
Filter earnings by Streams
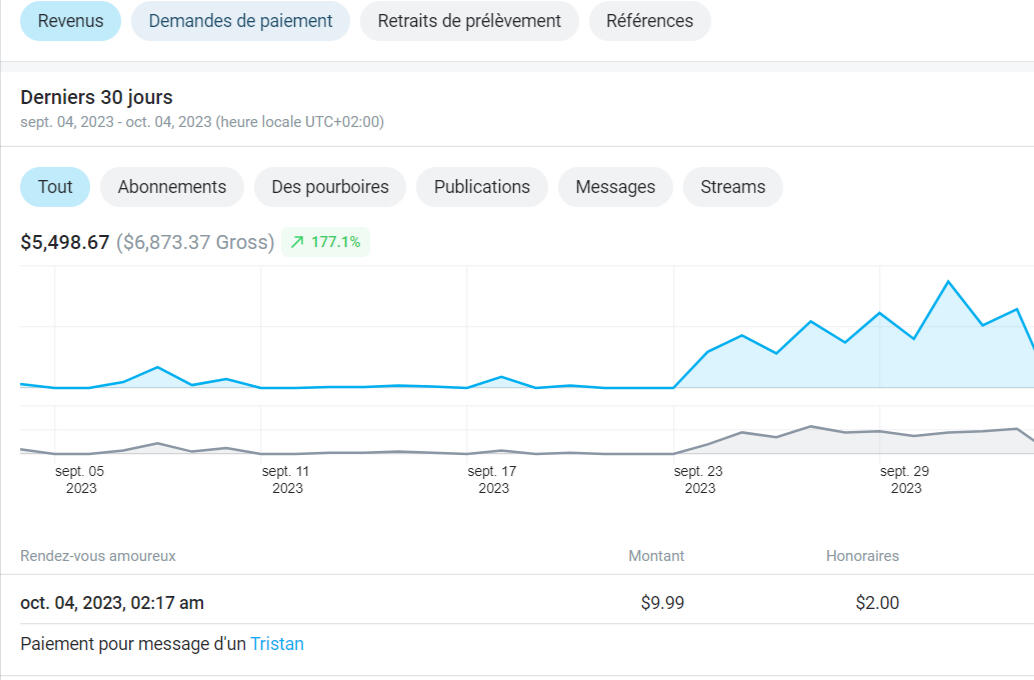point(732,187)
